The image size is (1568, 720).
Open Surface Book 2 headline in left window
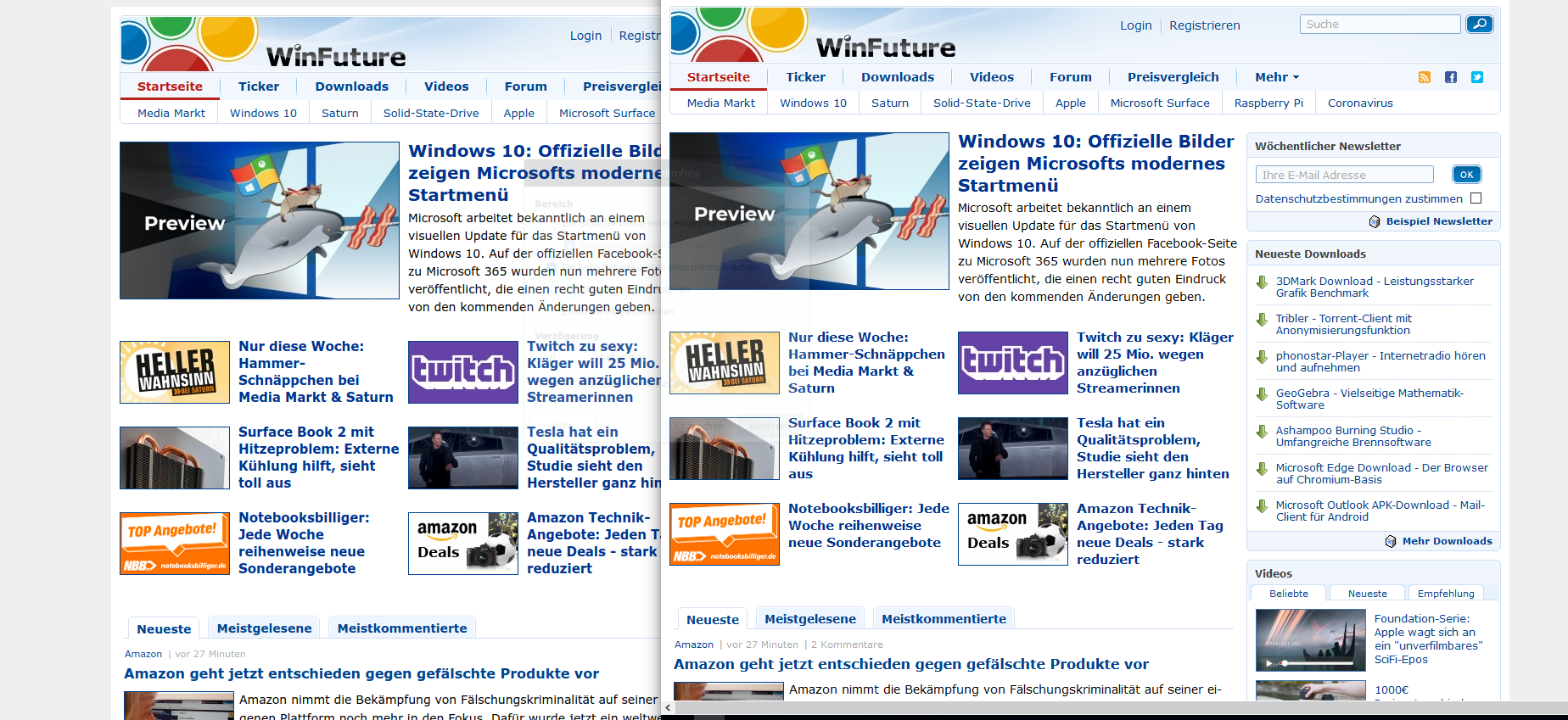pos(318,457)
